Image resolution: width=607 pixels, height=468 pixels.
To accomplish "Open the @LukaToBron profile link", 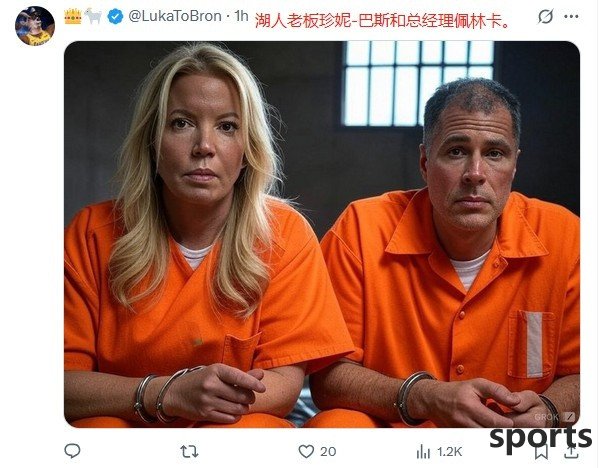I will click(175, 16).
